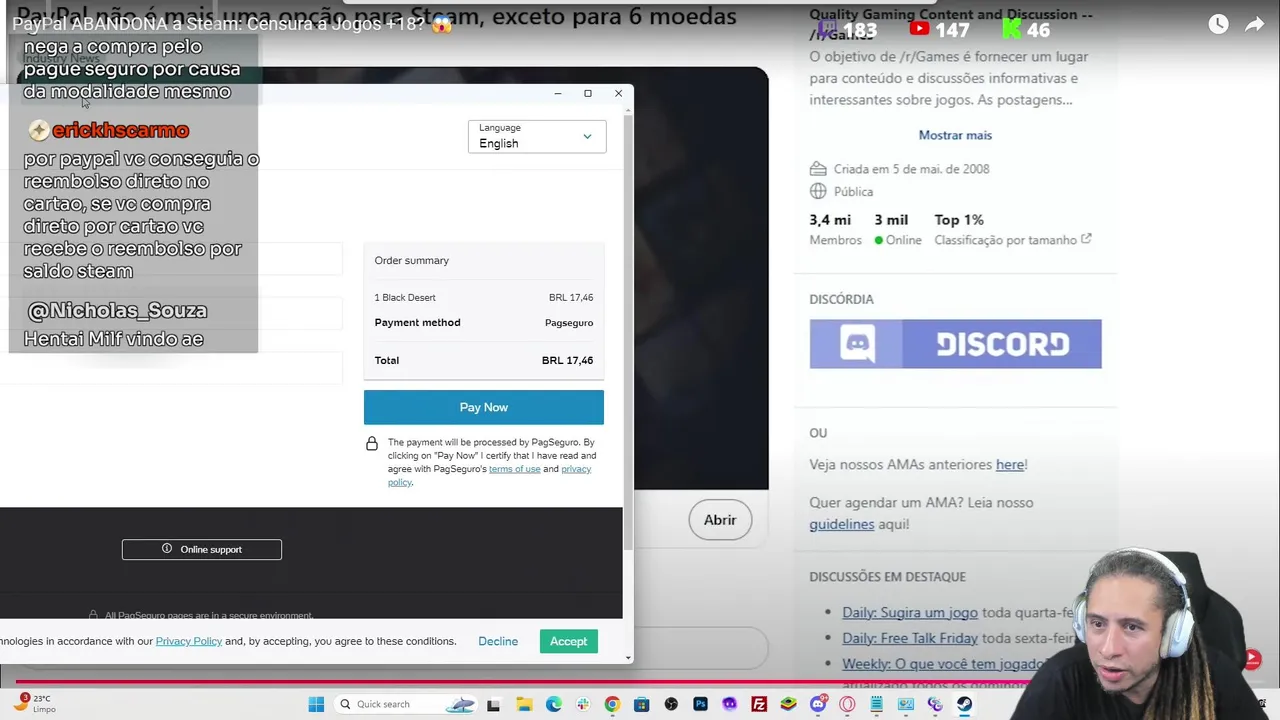Click the Abrir button
1280x720 pixels.
pos(720,520)
